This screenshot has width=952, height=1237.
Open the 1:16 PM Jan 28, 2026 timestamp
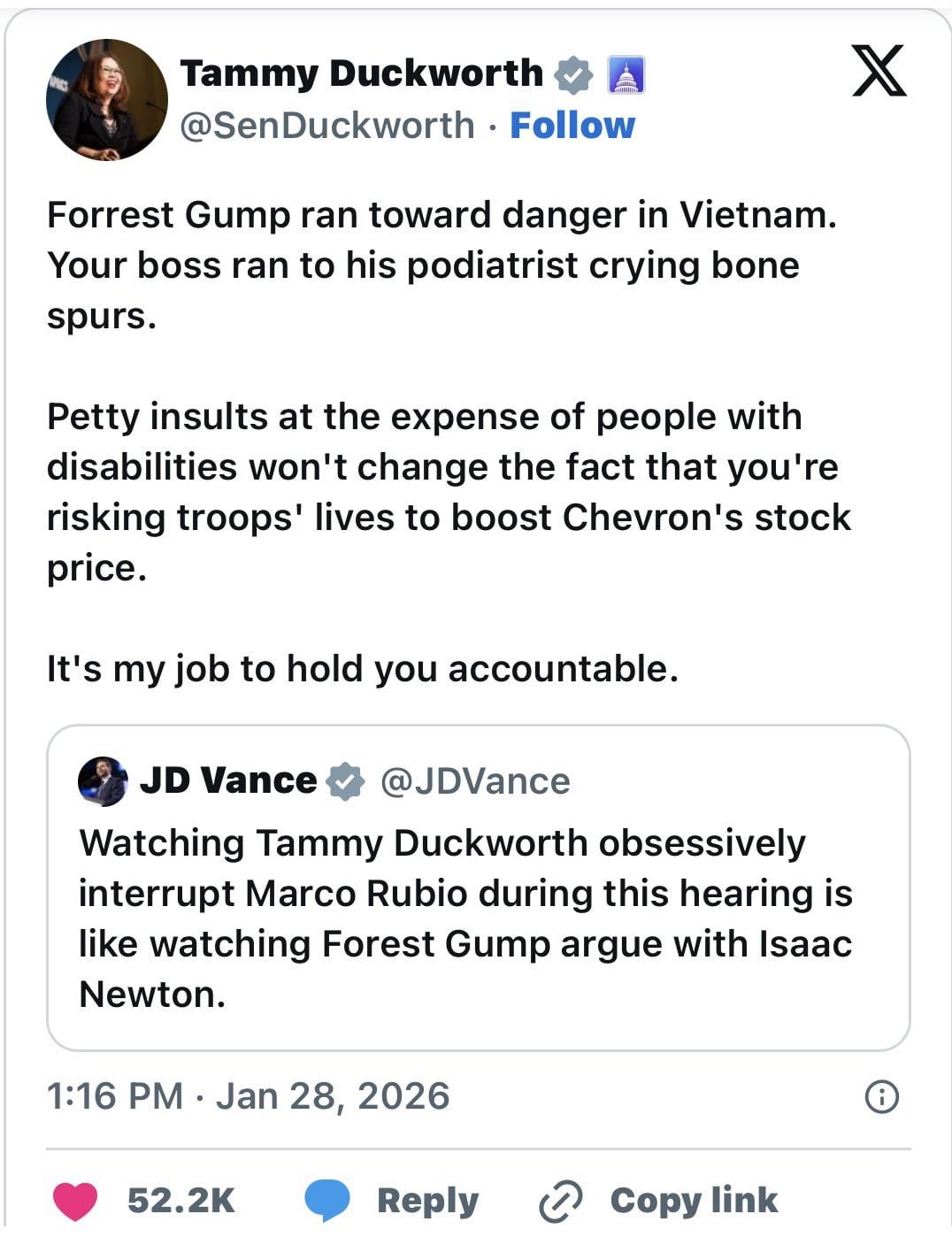pos(248,1096)
